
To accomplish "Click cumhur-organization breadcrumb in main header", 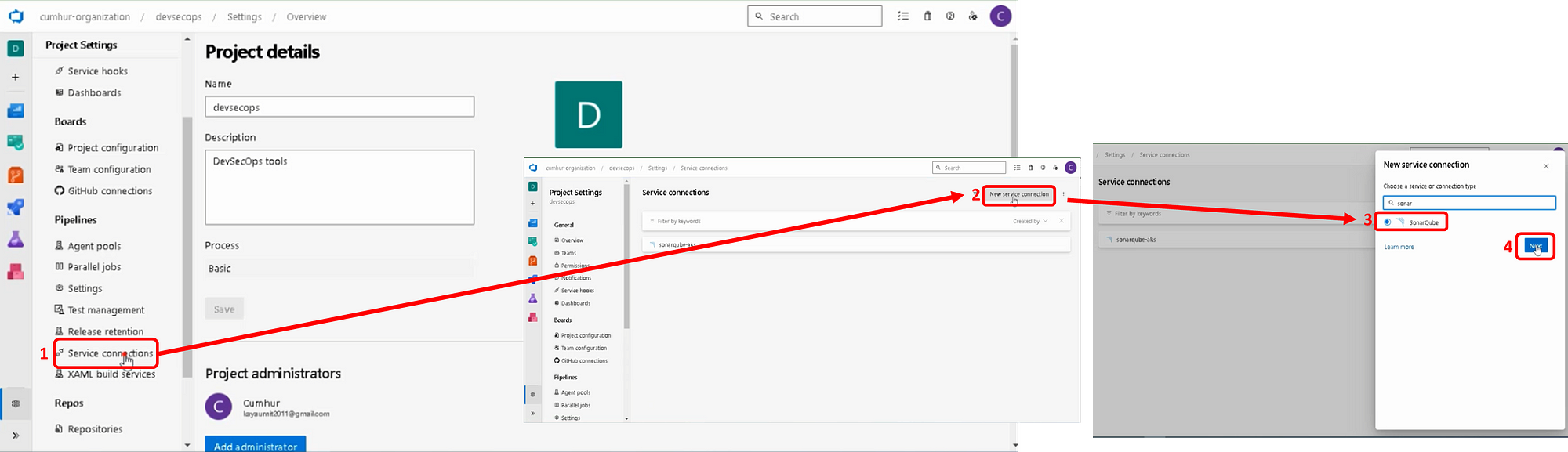I will [85, 16].
